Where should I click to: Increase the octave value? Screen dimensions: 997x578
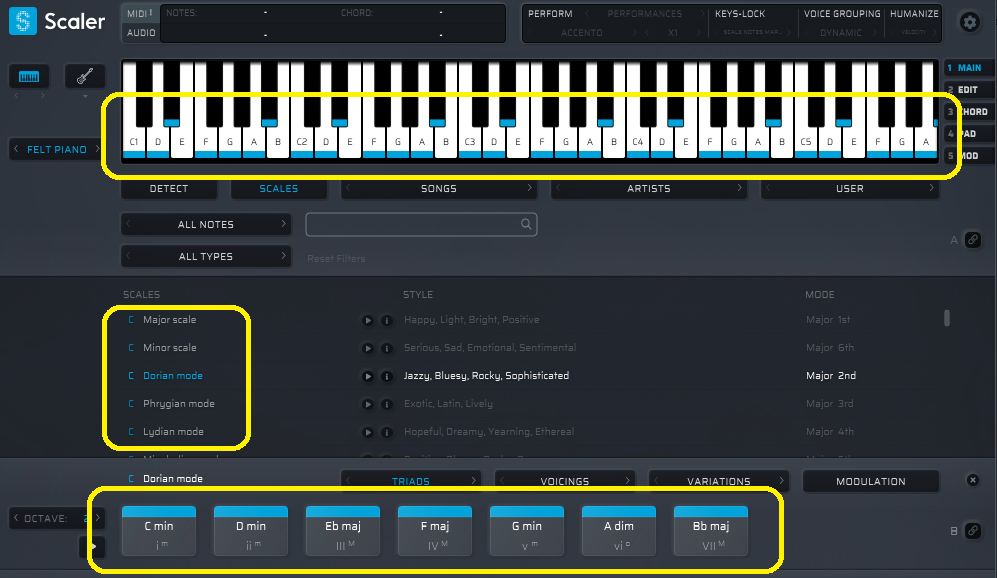pyautogui.click(x=97, y=518)
